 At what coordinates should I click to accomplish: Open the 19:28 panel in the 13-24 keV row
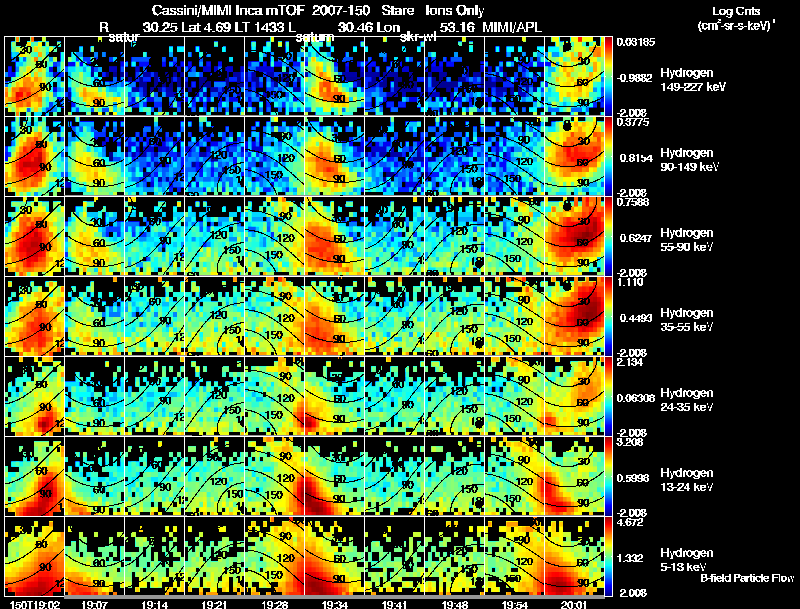click(274, 476)
